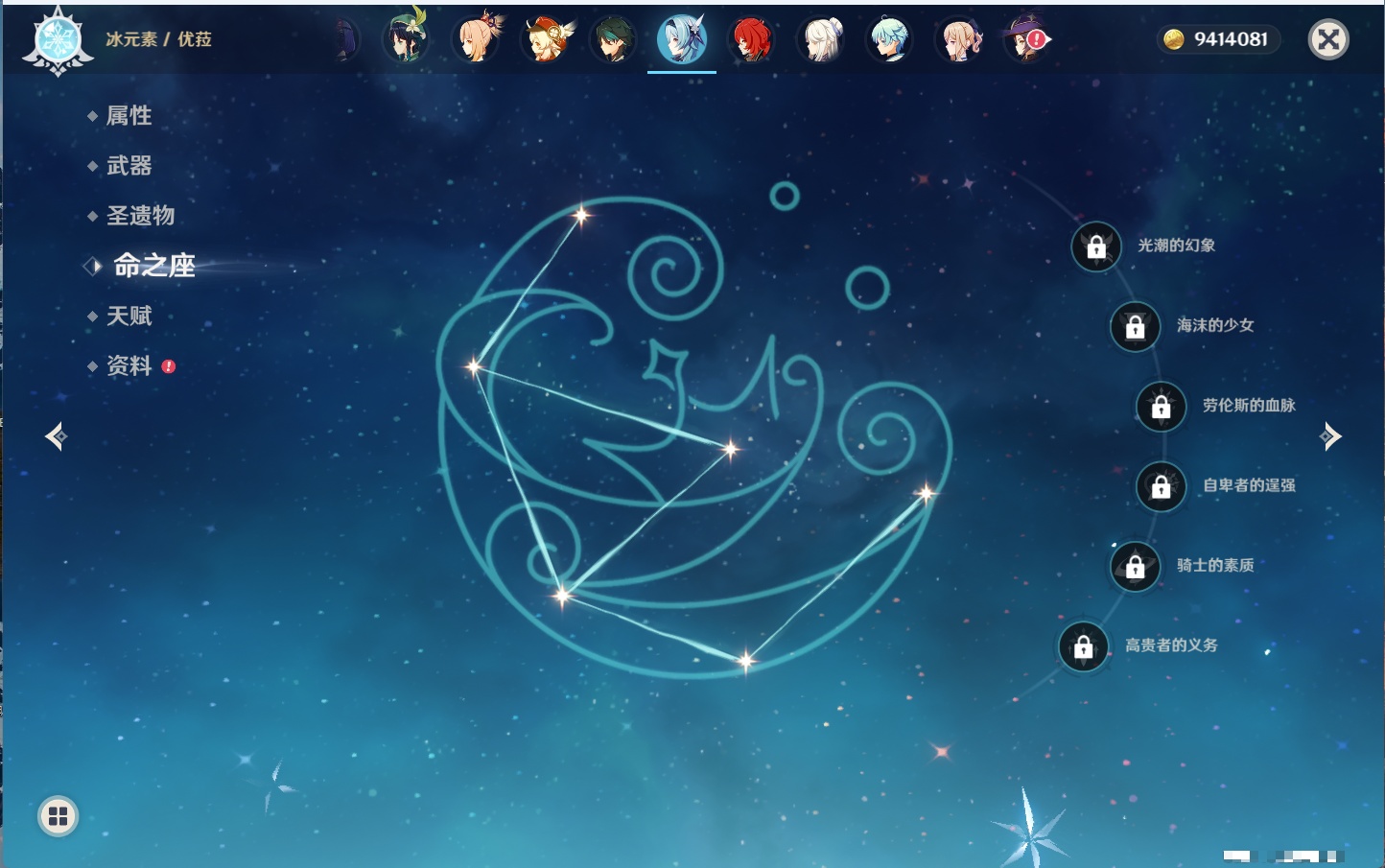
Task: Switch to Diluc's red-haired portrait
Action: (751, 39)
